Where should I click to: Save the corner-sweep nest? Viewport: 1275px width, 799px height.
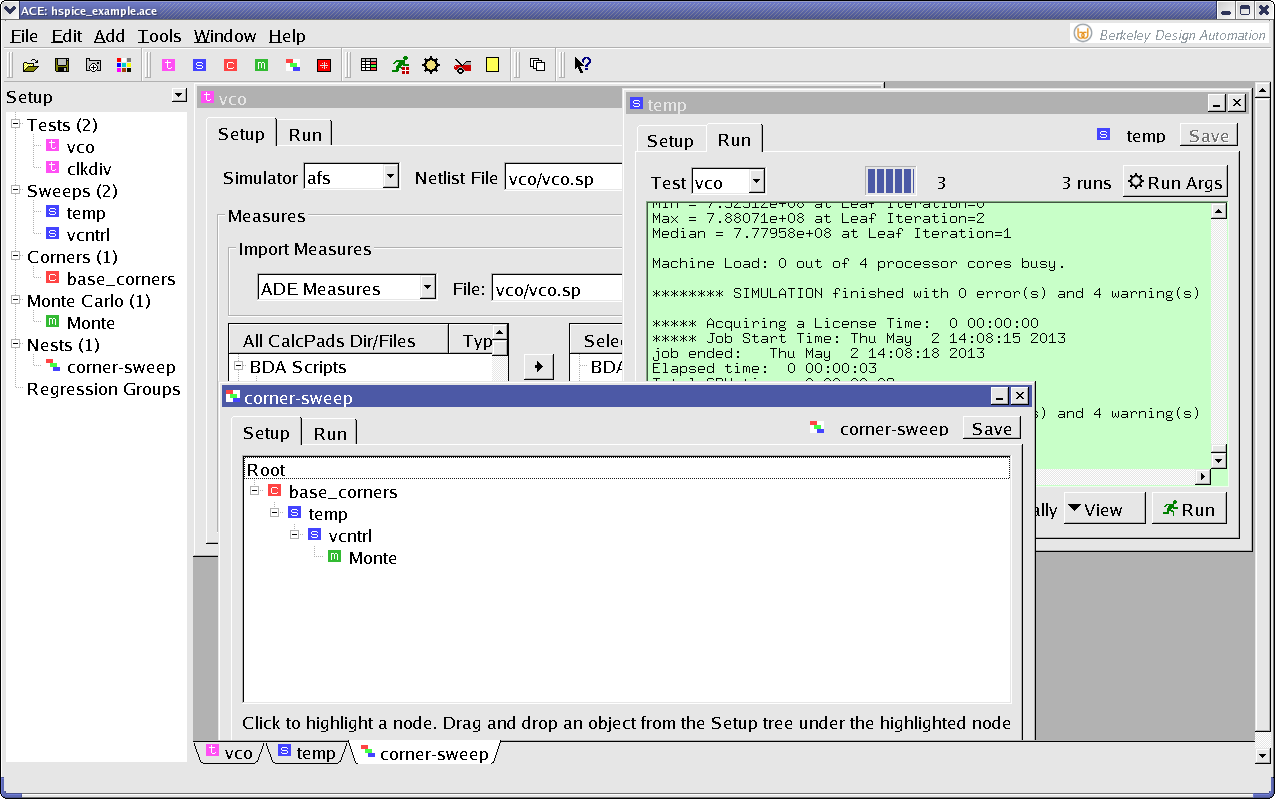point(991,429)
